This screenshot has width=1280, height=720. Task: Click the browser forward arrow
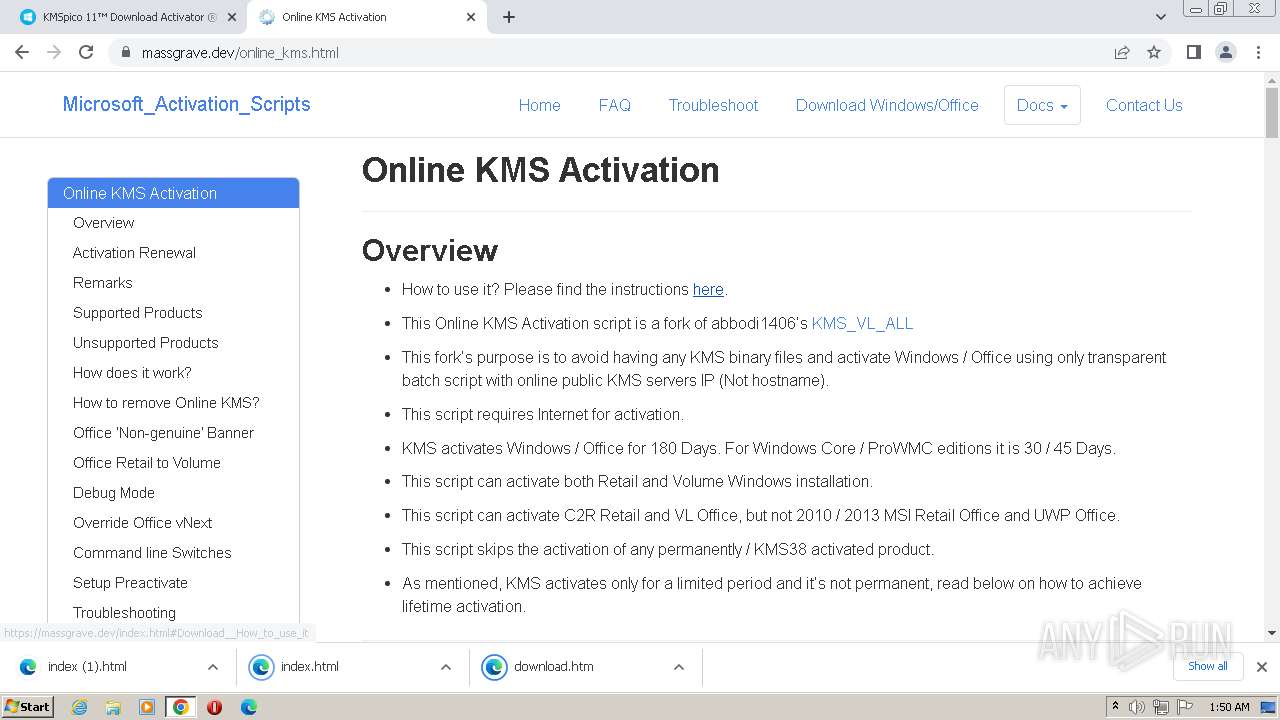pos(54,52)
